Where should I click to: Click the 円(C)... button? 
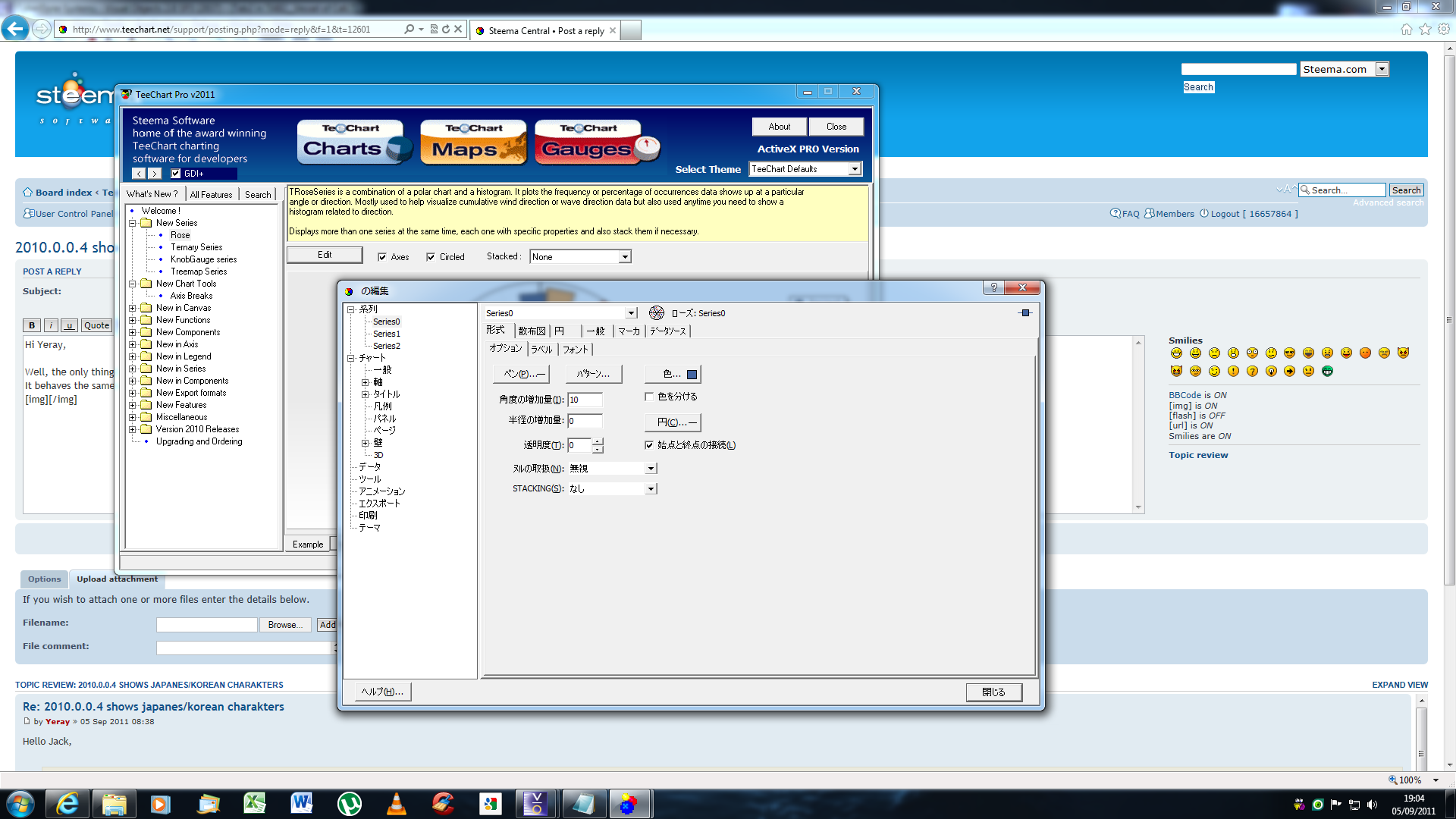pos(673,422)
